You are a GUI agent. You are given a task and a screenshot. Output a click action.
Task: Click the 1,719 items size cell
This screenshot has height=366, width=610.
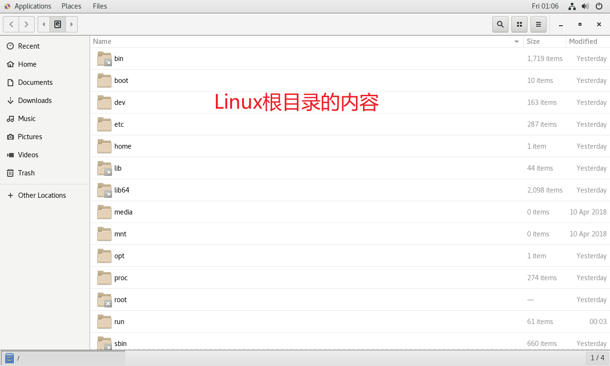tap(545, 59)
